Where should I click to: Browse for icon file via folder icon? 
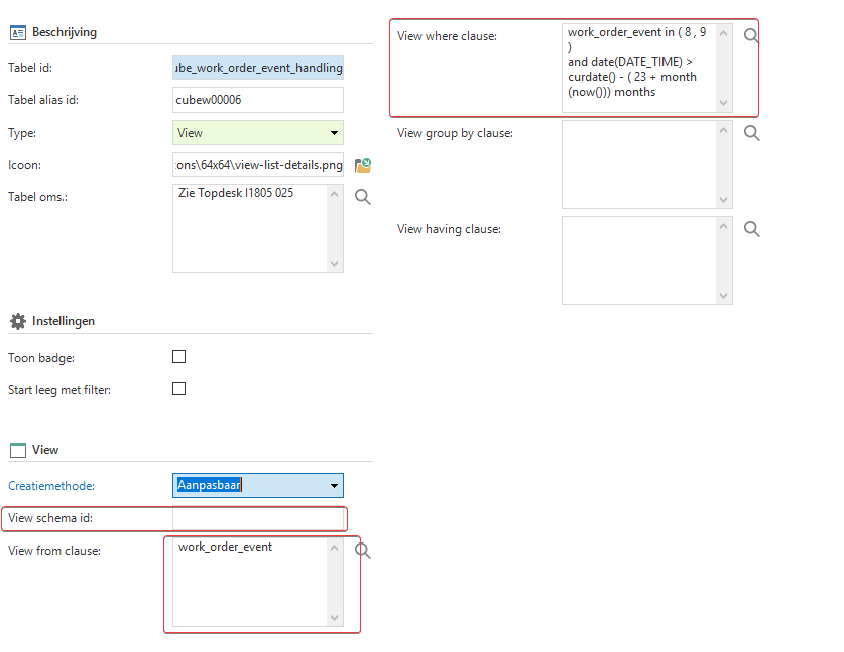pyautogui.click(x=363, y=165)
